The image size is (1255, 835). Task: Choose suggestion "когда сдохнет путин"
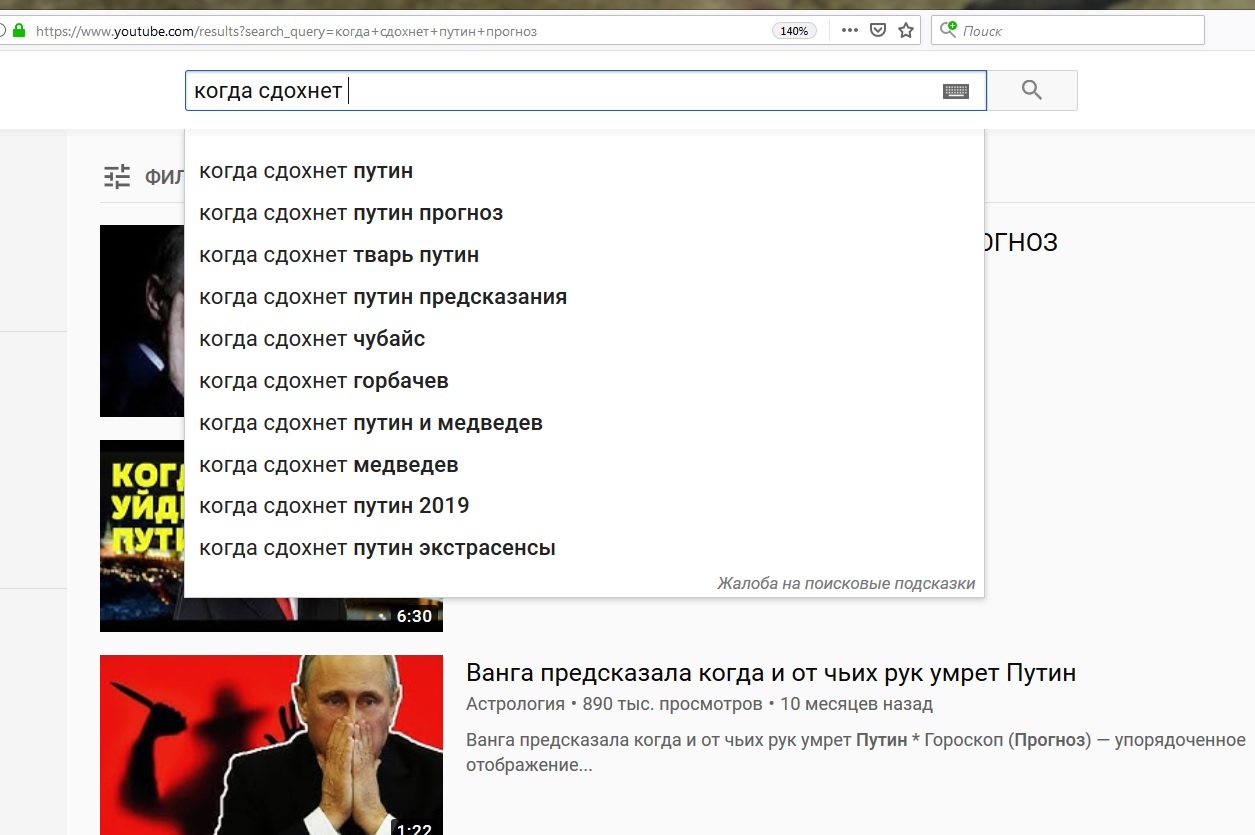584,171
